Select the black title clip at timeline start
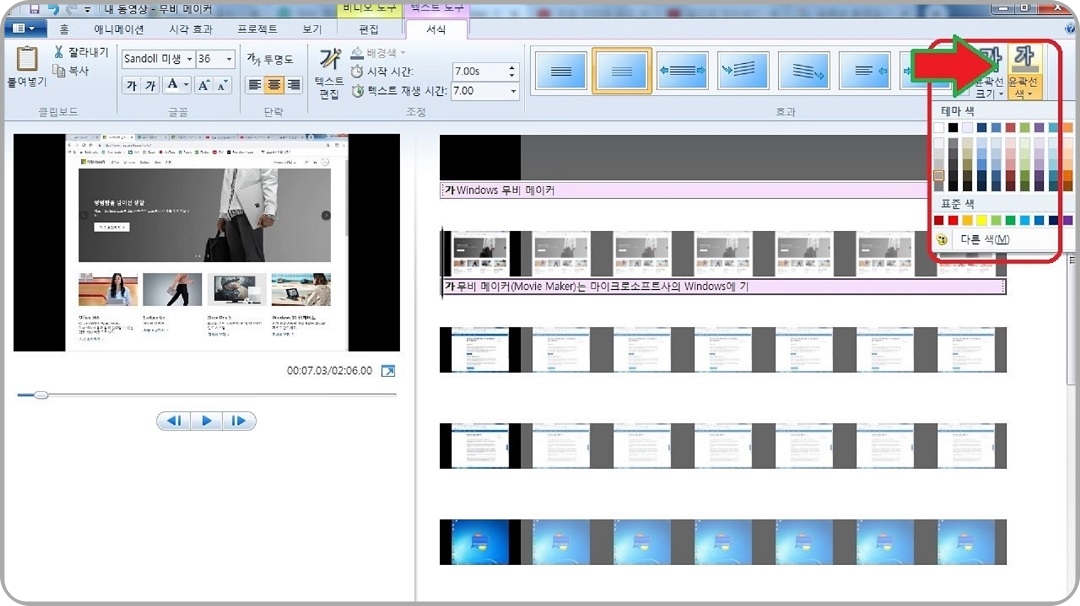 click(480, 158)
